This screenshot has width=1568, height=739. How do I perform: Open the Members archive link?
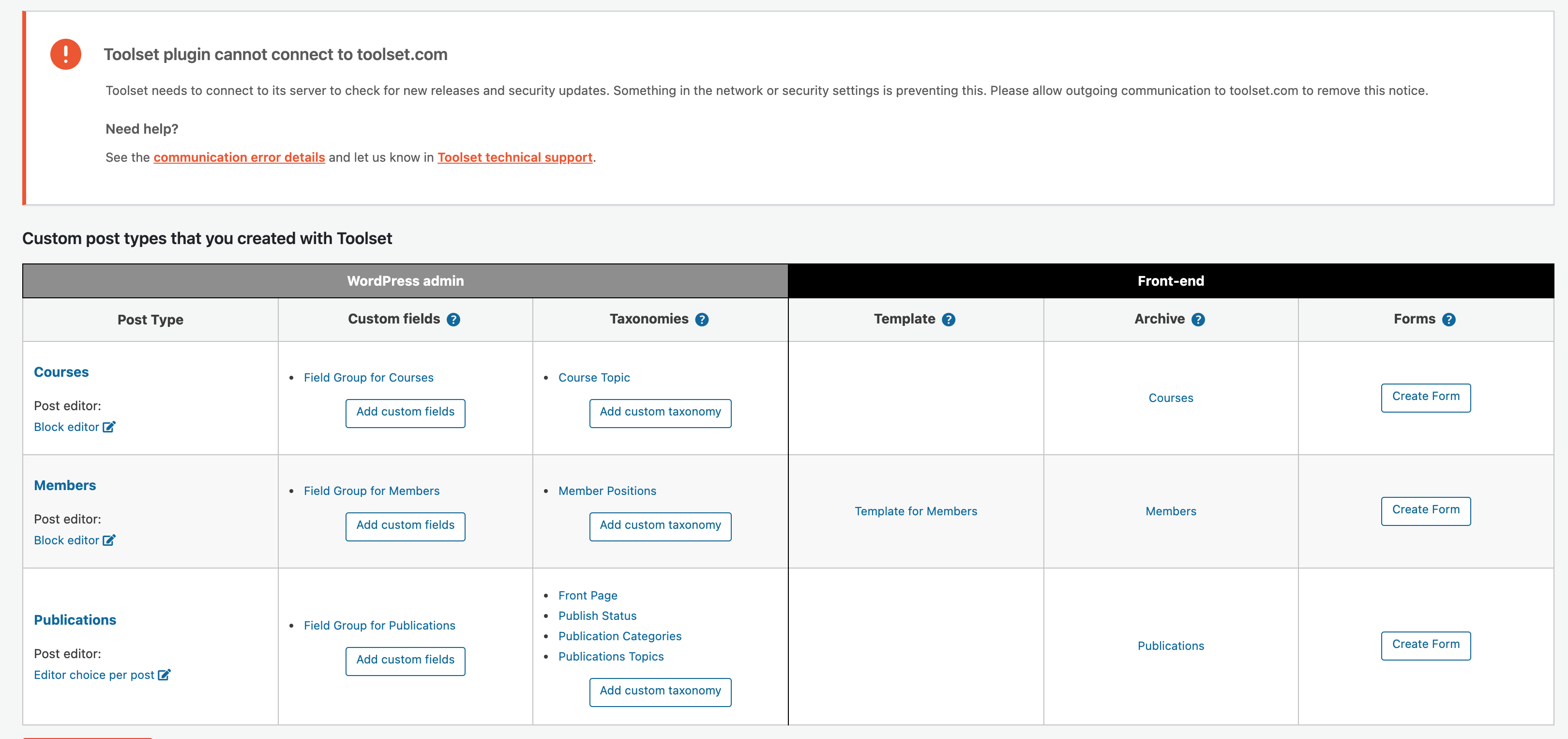coord(1171,511)
